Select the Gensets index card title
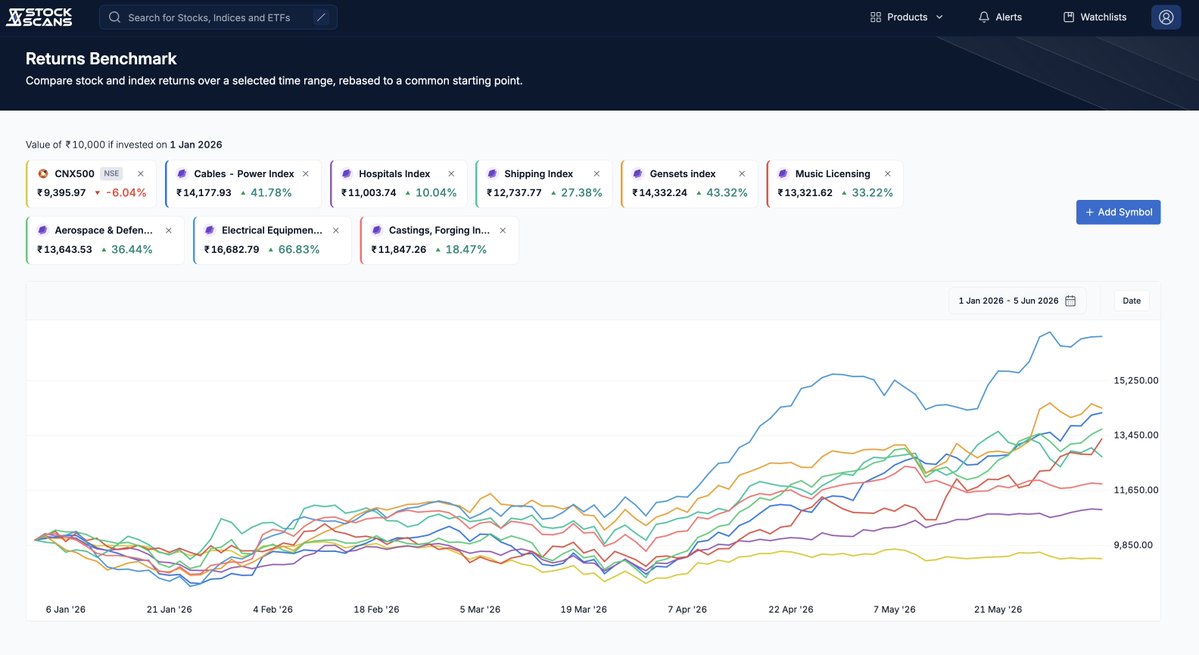Image resolution: width=1199 pixels, height=655 pixels. pos(683,173)
